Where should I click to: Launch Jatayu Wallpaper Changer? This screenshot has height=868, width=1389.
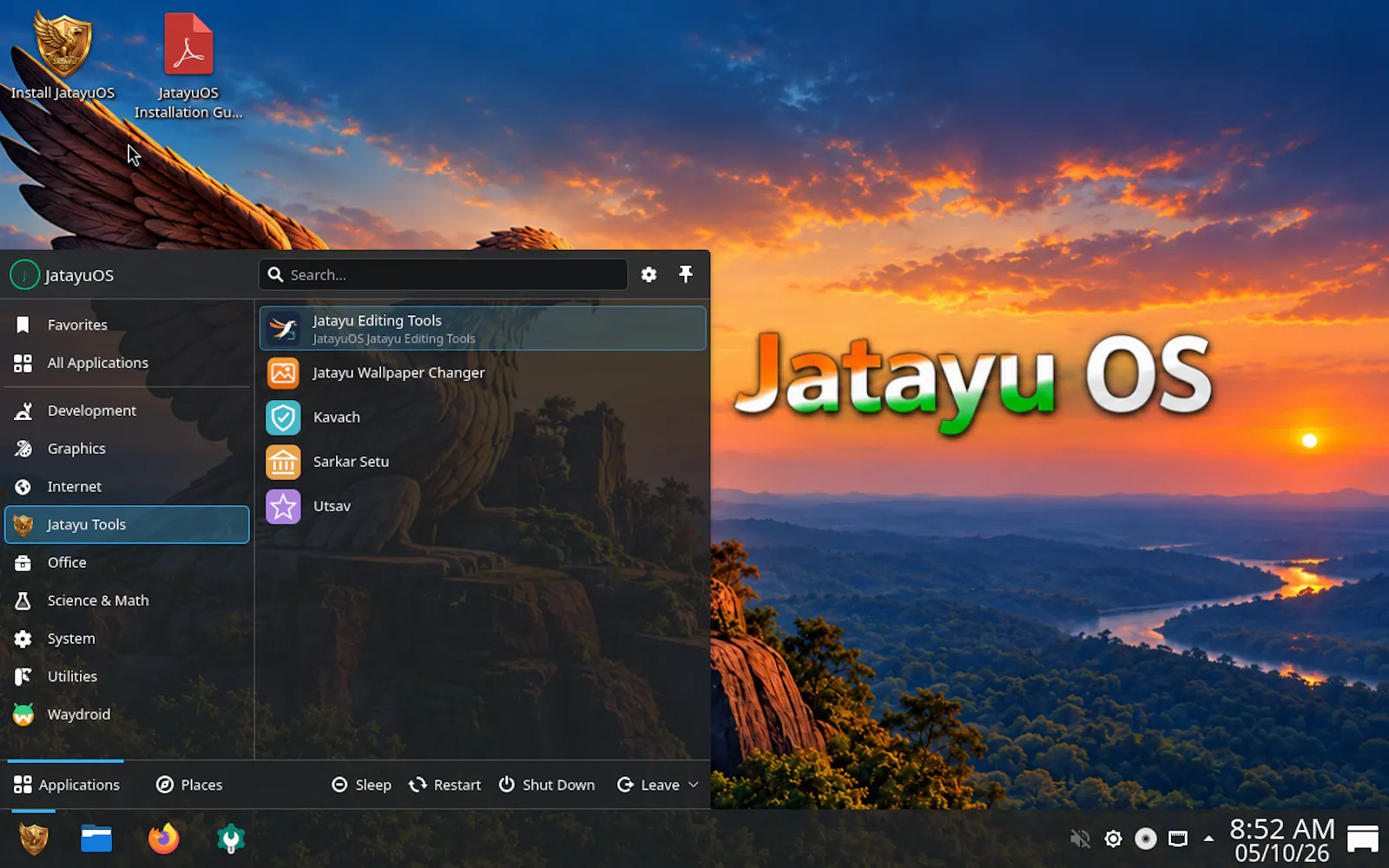point(483,373)
